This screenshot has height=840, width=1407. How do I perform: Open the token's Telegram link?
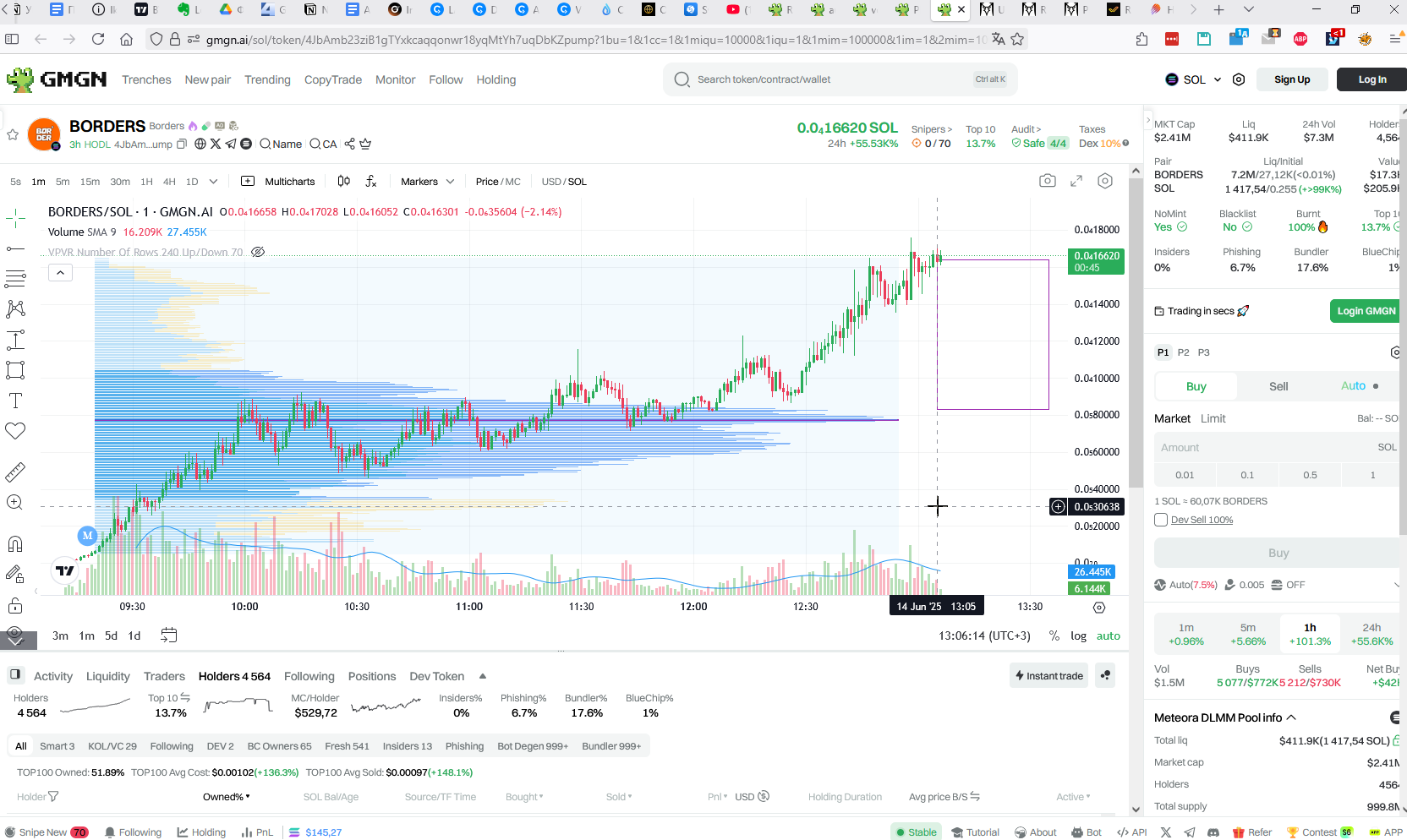(231, 144)
